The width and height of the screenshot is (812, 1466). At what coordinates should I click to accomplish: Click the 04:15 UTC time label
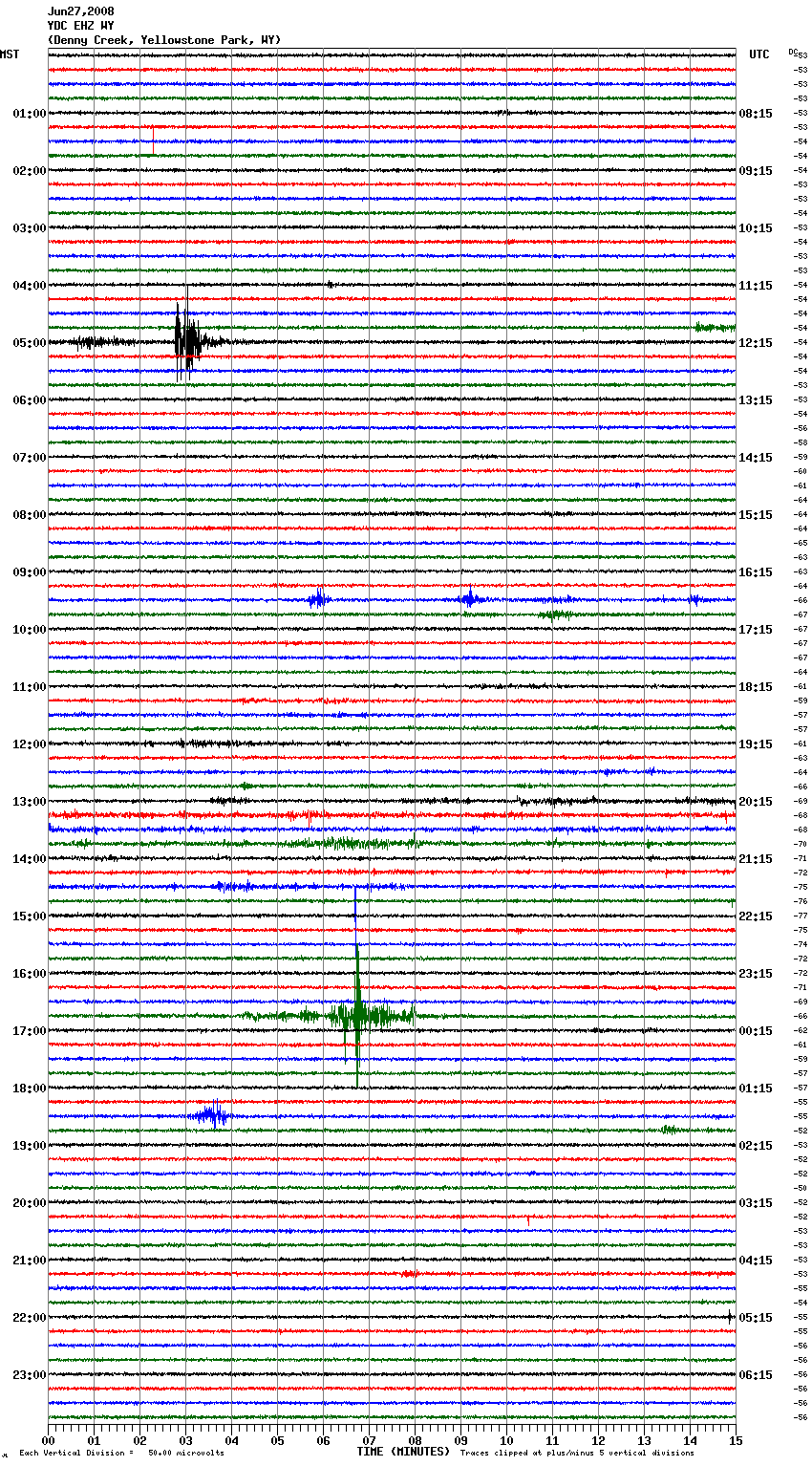756,1261
